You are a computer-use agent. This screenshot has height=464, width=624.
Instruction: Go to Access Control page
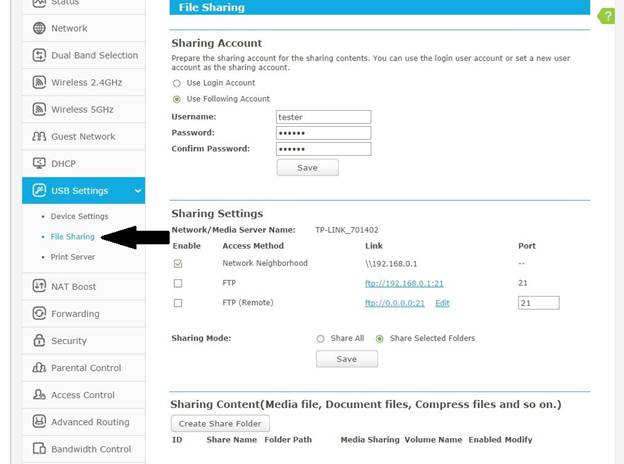(84, 395)
